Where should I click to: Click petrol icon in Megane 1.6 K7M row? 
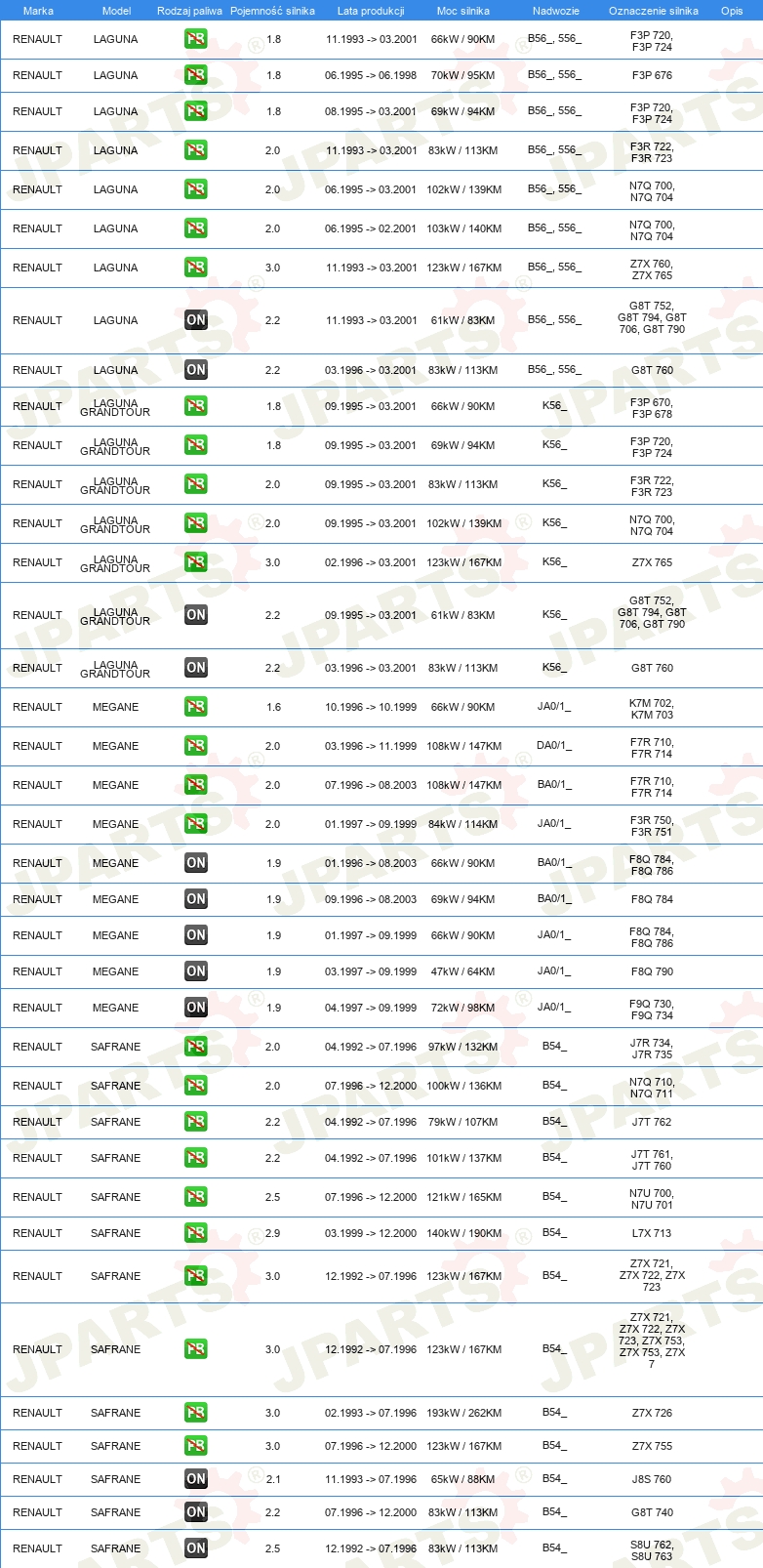pyautogui.click(x=196, y=707)
